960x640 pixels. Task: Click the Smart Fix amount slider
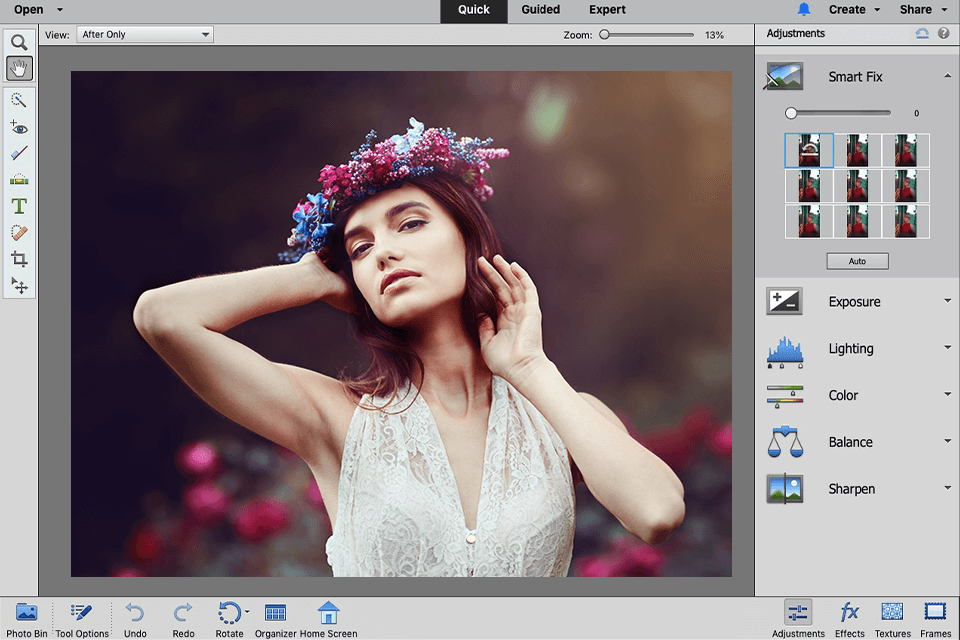coord(840,113)
